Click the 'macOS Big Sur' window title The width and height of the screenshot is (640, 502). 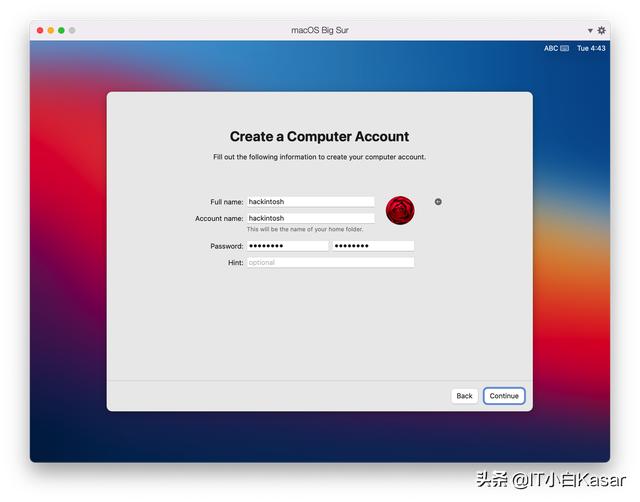[320, 30]
